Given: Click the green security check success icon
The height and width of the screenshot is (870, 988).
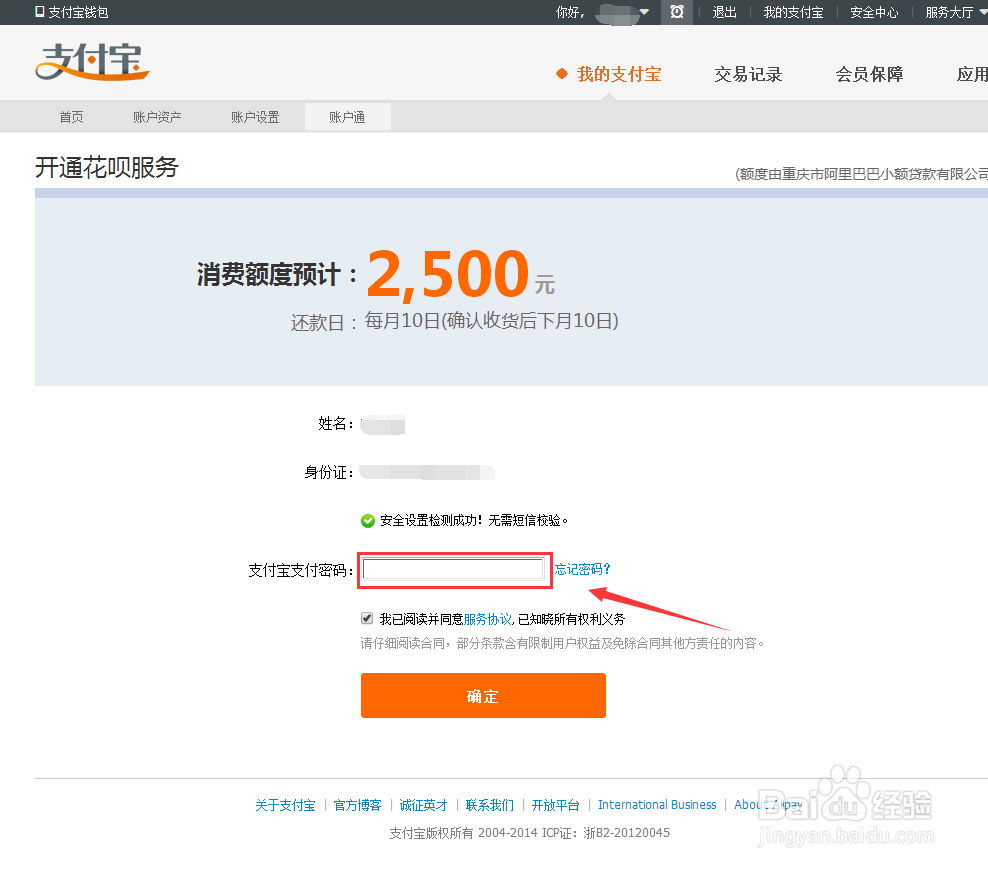Looking at the screenshot, I should coord(367,520).
